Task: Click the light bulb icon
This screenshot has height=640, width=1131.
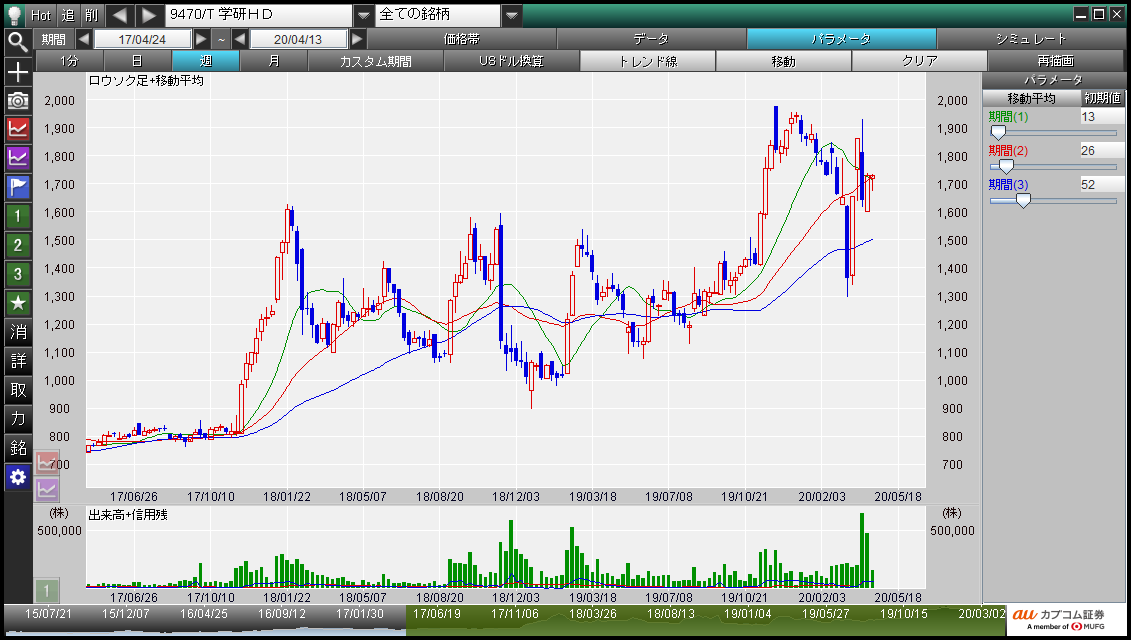Action: pyautogui.click(x=14, y=15)
